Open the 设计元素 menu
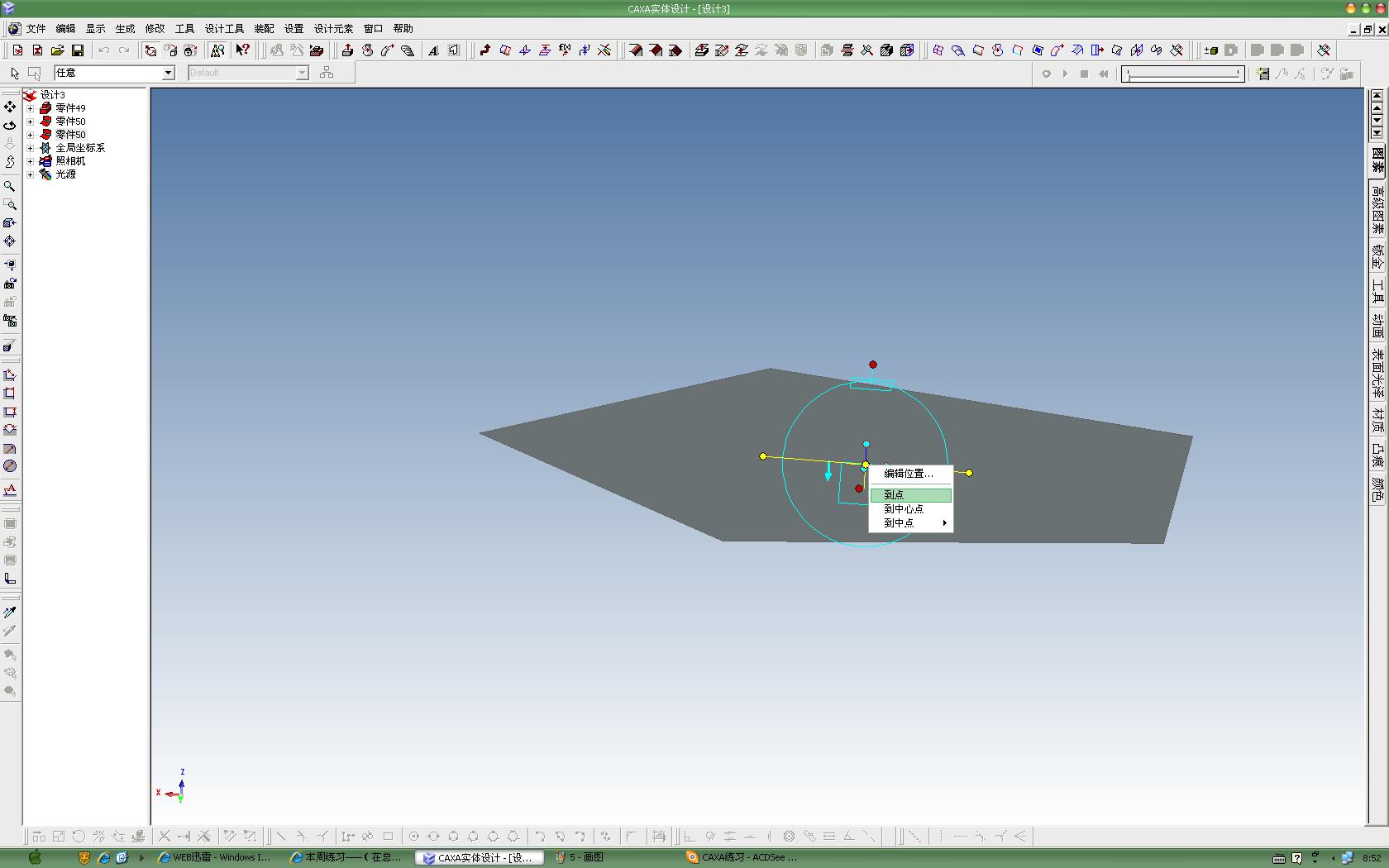This screenshot has width=1389, height=868. click(333, 29)
